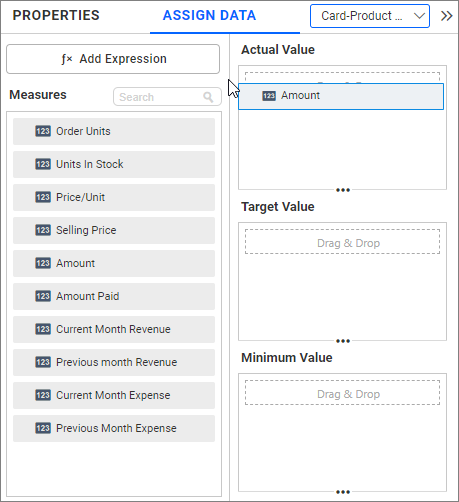Collapse the panel with double chevron icon
The height and width of the screenshot is (502, 459).
pos(446,16)
